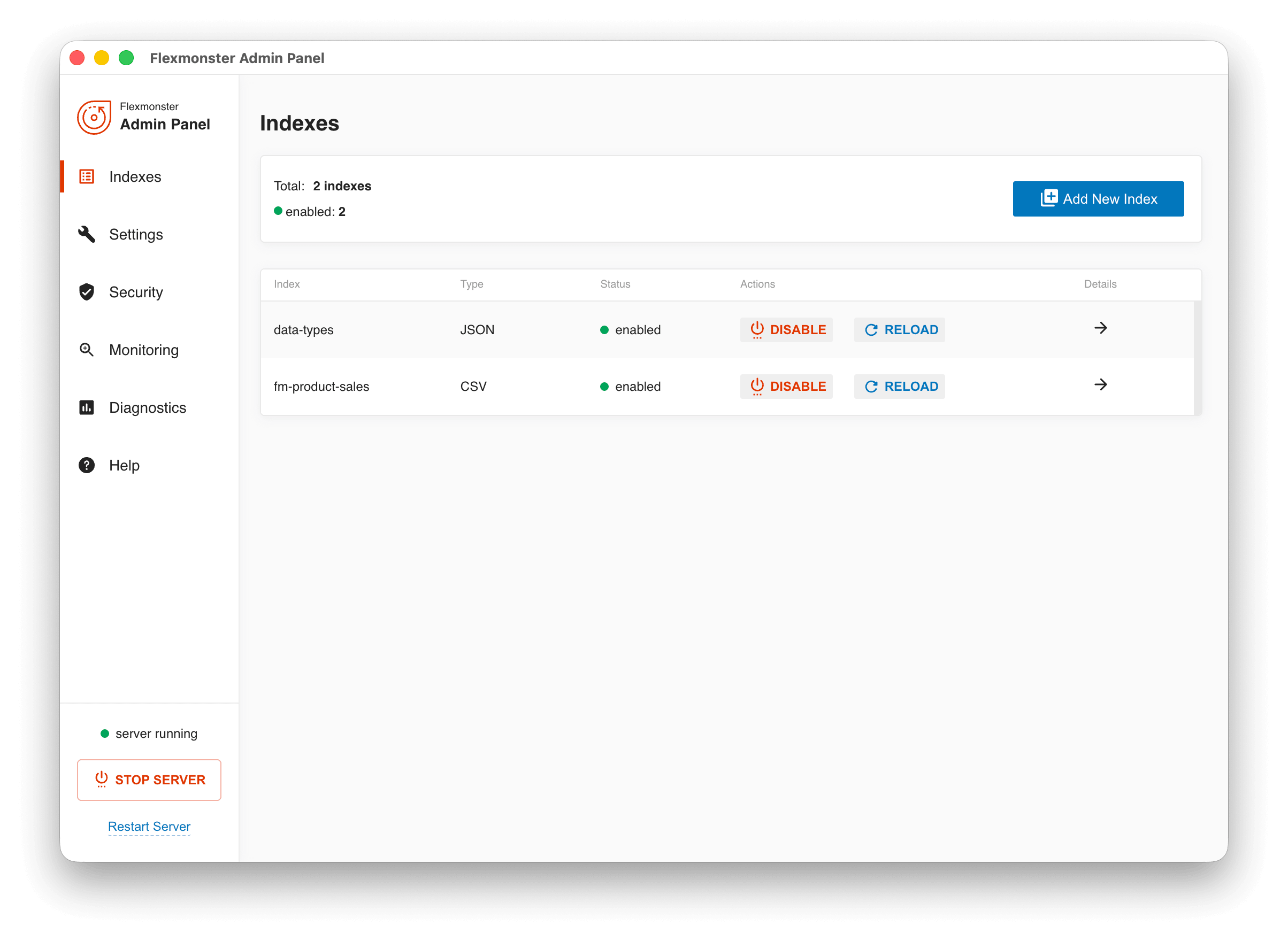Click the Actions column header
This screenshot has height=941, width=1288.
(x=757, y=284)
